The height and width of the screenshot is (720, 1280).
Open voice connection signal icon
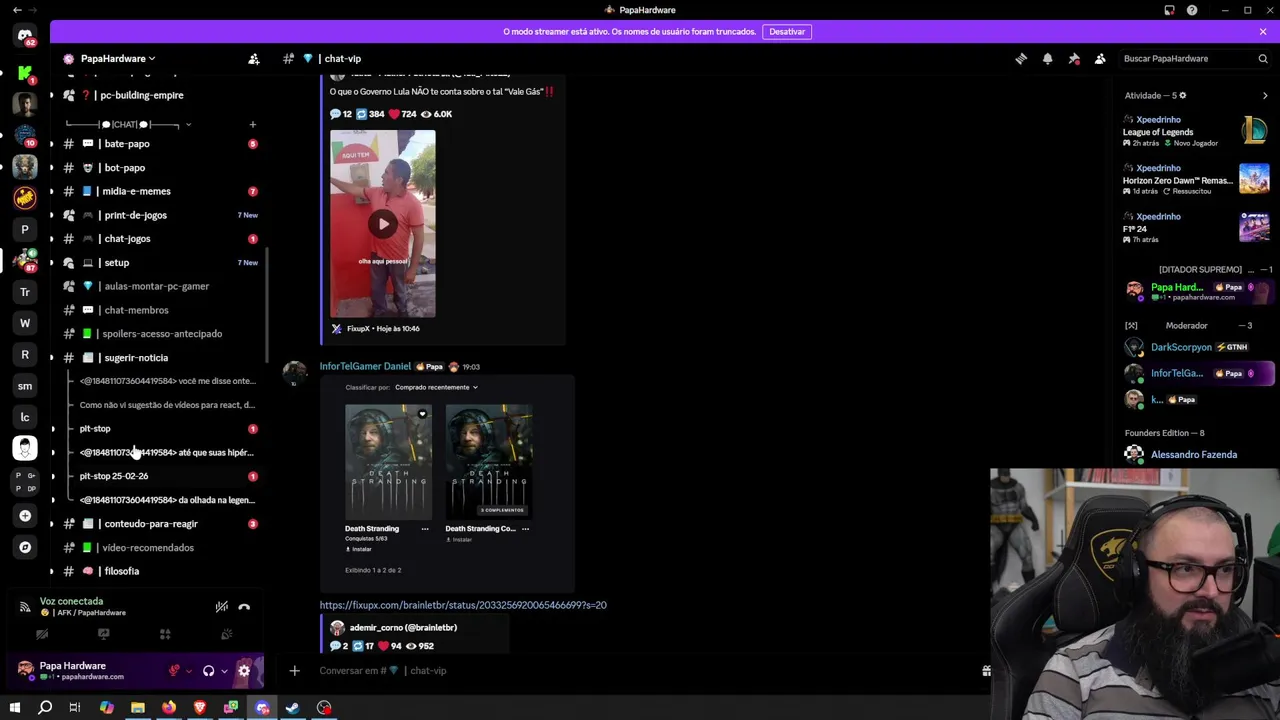(x=24, y=606)
